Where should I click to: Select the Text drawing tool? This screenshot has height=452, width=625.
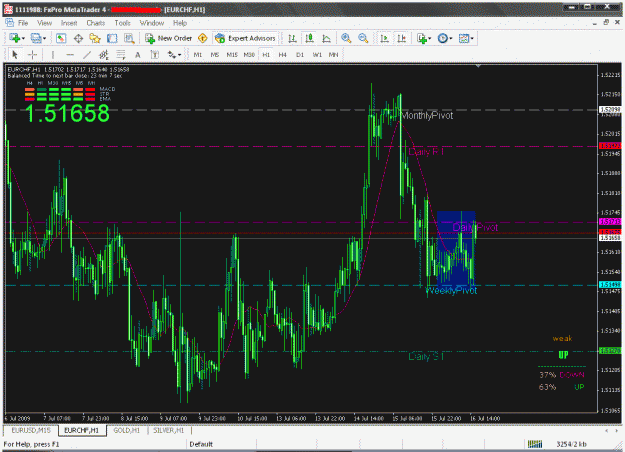[x=138, y=55]
